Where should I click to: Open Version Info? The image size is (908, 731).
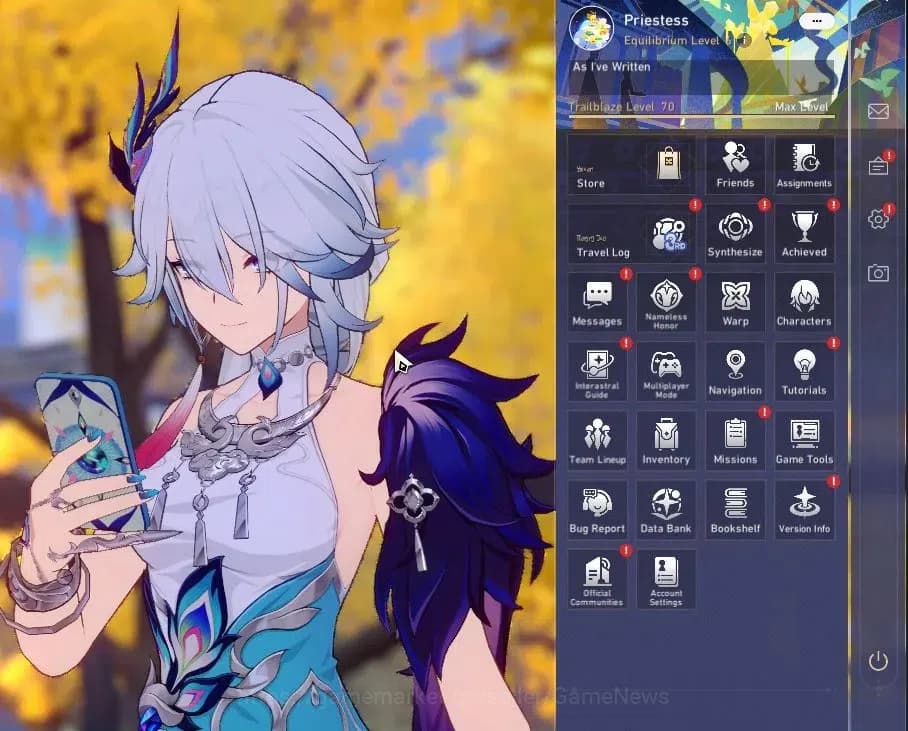pyautogui.click(x=804, y=510)
